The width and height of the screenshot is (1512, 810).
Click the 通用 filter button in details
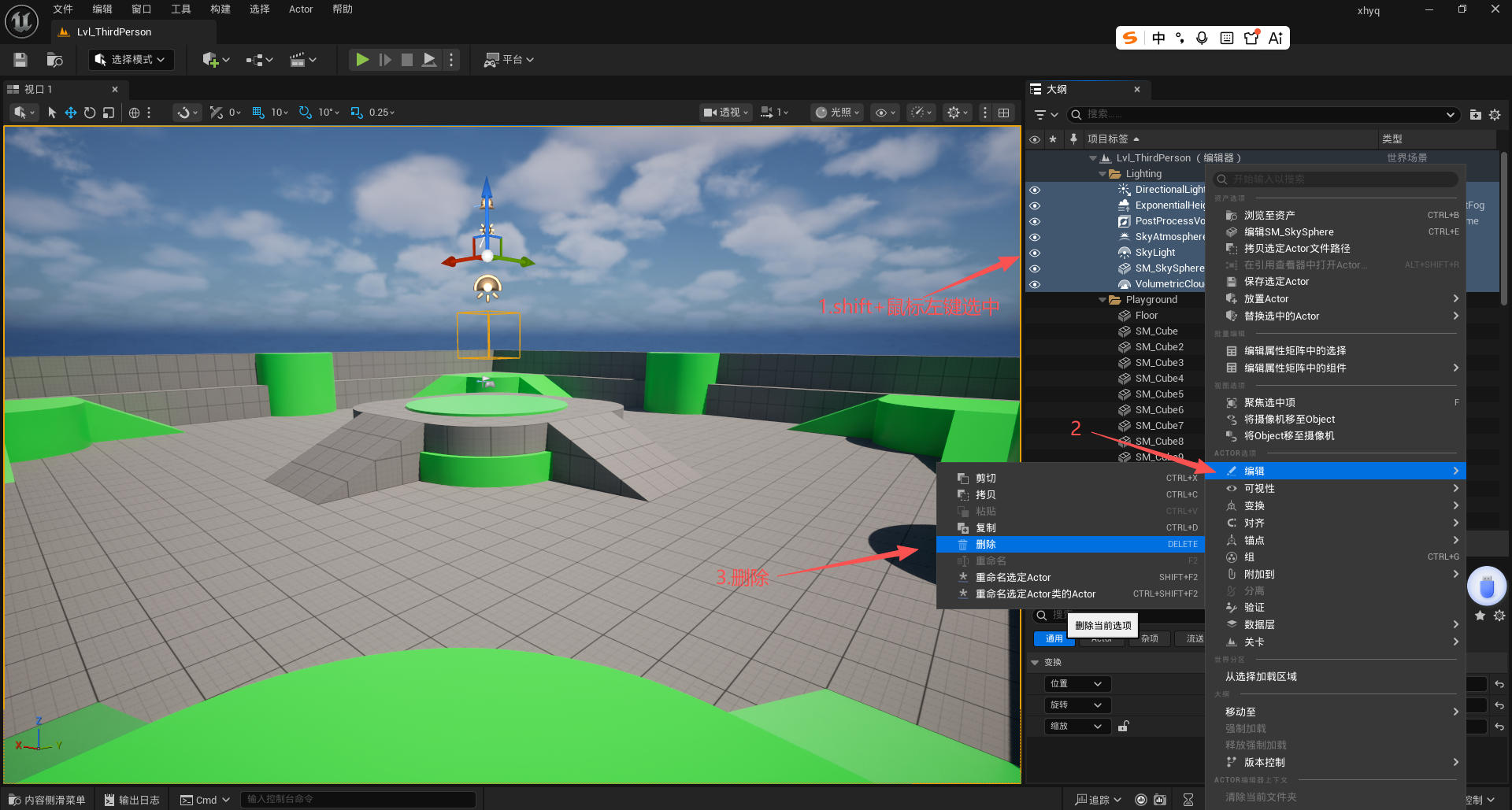click(x=1054, y=639)
